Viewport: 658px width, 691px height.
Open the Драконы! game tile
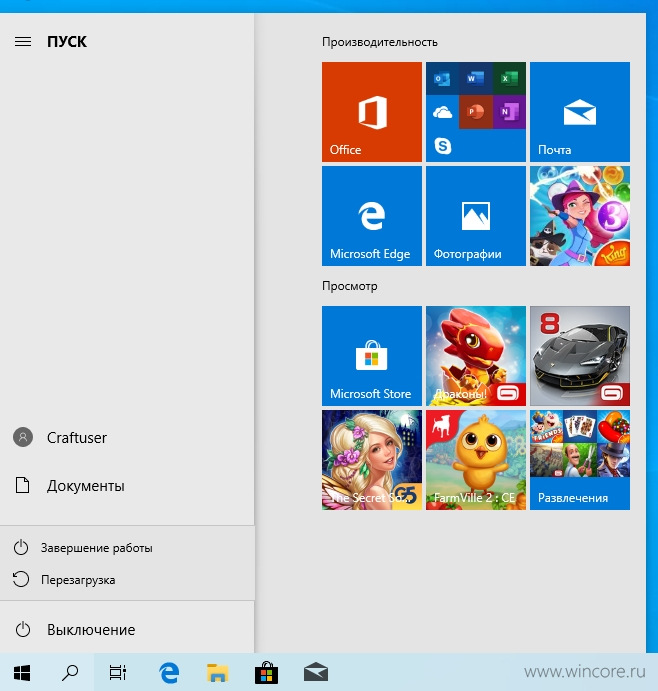476,356
